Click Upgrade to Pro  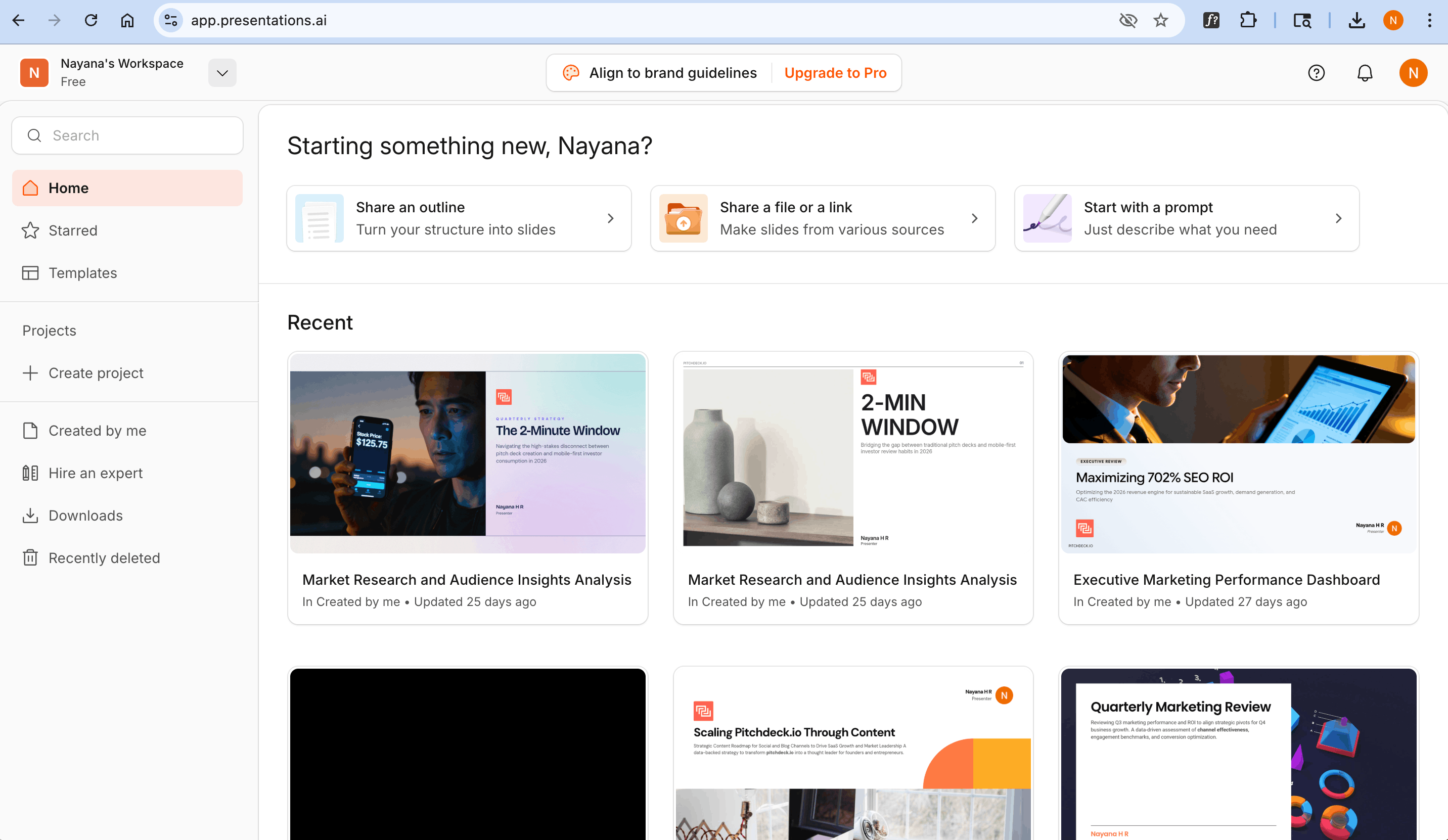tap(835, 72)
